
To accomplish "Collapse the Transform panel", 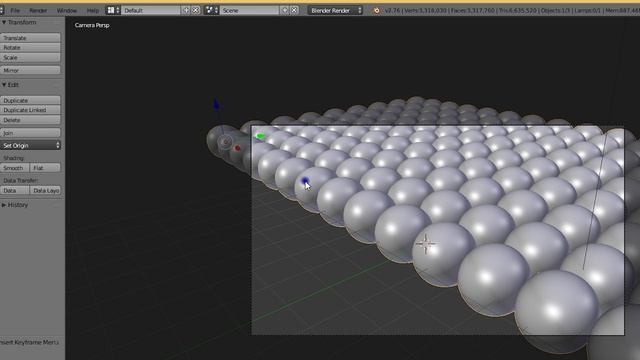I will pos(19,22).
